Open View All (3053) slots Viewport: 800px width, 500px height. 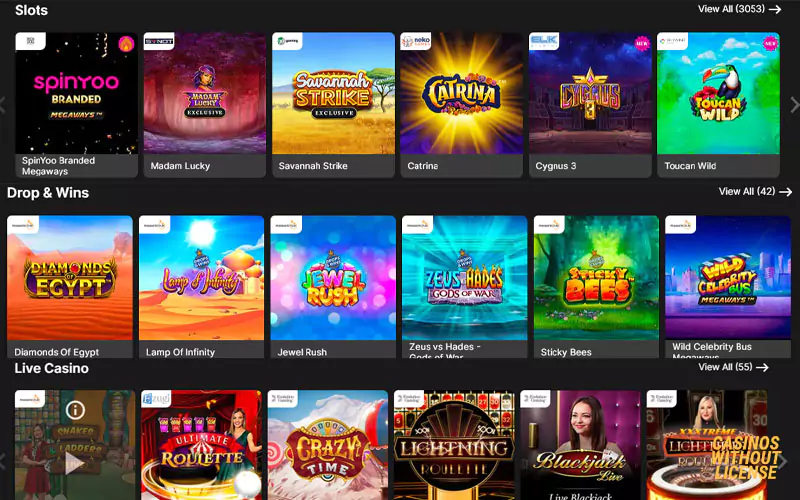(739, 9)
